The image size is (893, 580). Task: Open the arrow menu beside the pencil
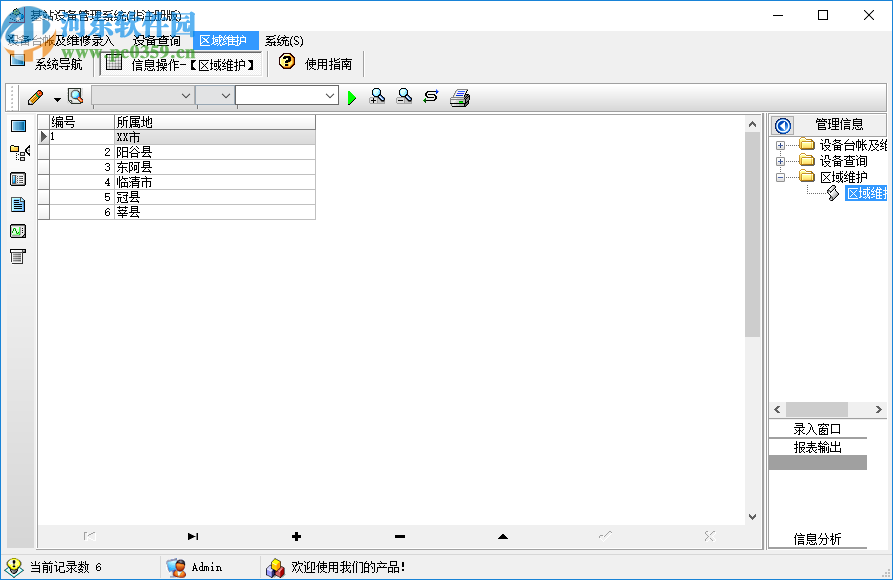[57, 99]
